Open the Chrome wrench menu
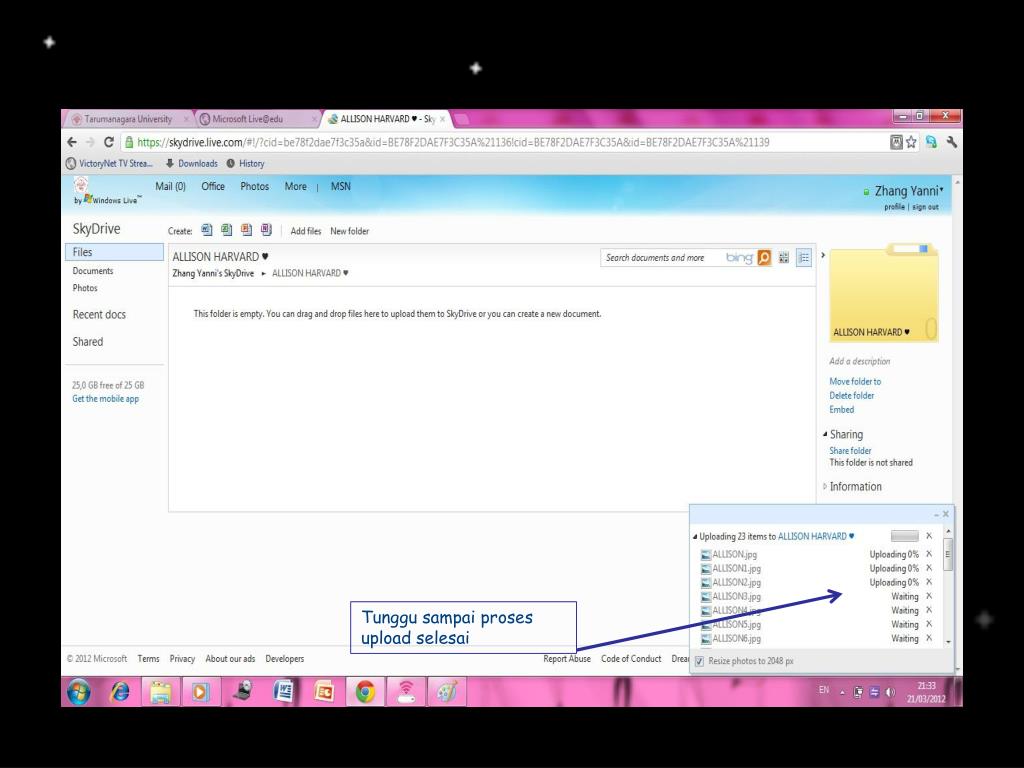The height and width of the screenshot is (768, 1024). (x=952, y=142)
